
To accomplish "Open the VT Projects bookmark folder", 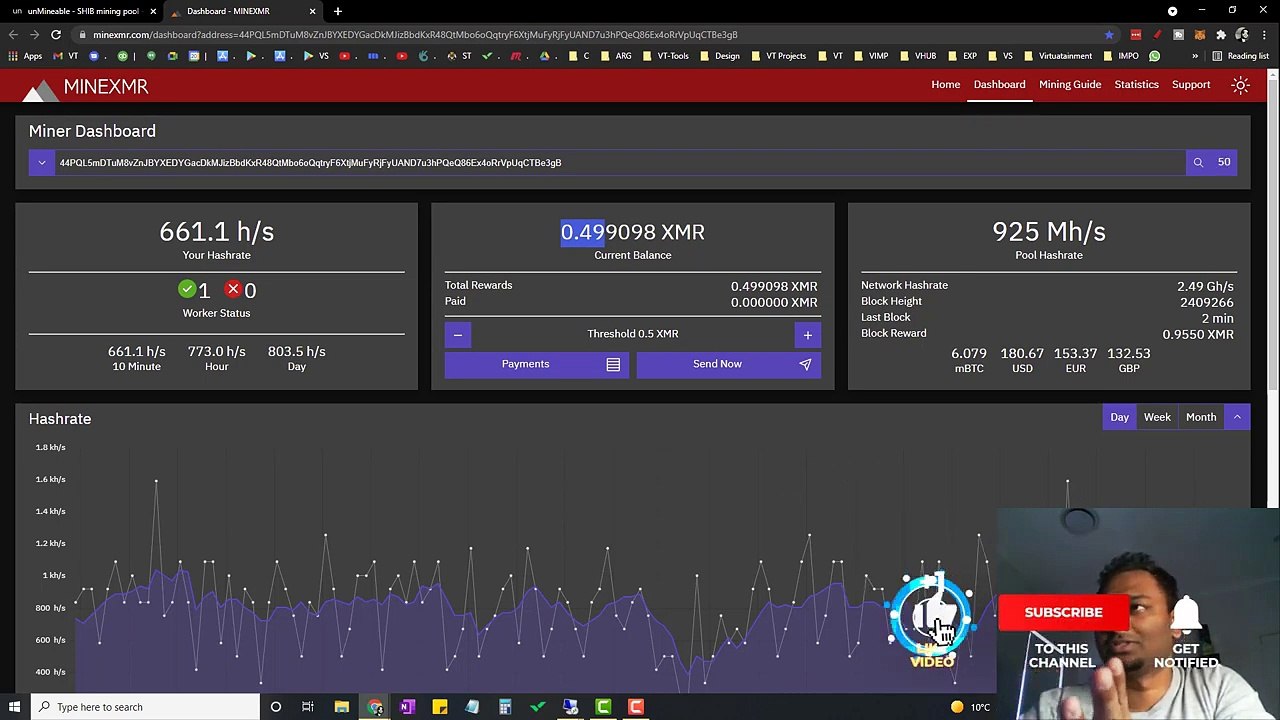I will tap(779, 56).
